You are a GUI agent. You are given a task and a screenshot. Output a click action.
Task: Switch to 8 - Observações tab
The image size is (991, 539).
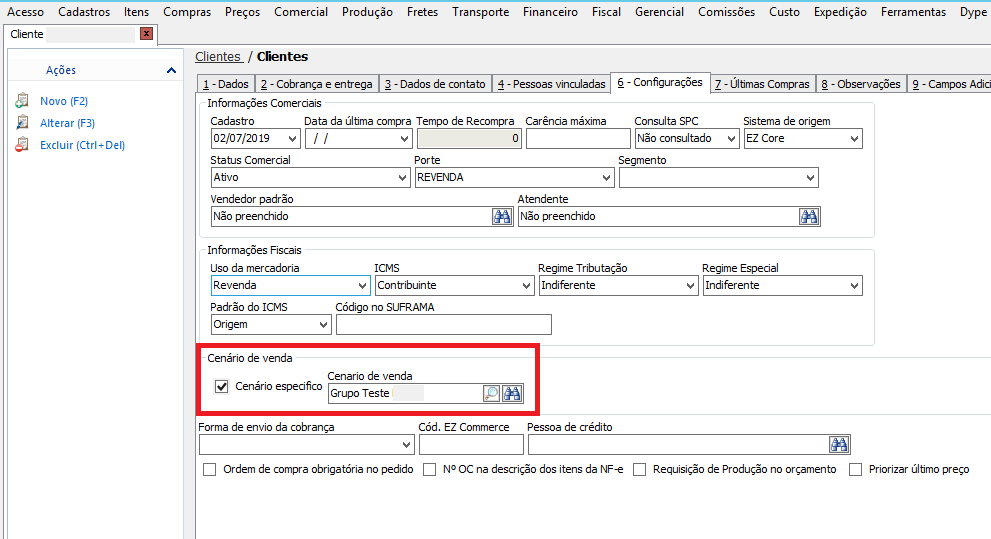tap(861, 84)
